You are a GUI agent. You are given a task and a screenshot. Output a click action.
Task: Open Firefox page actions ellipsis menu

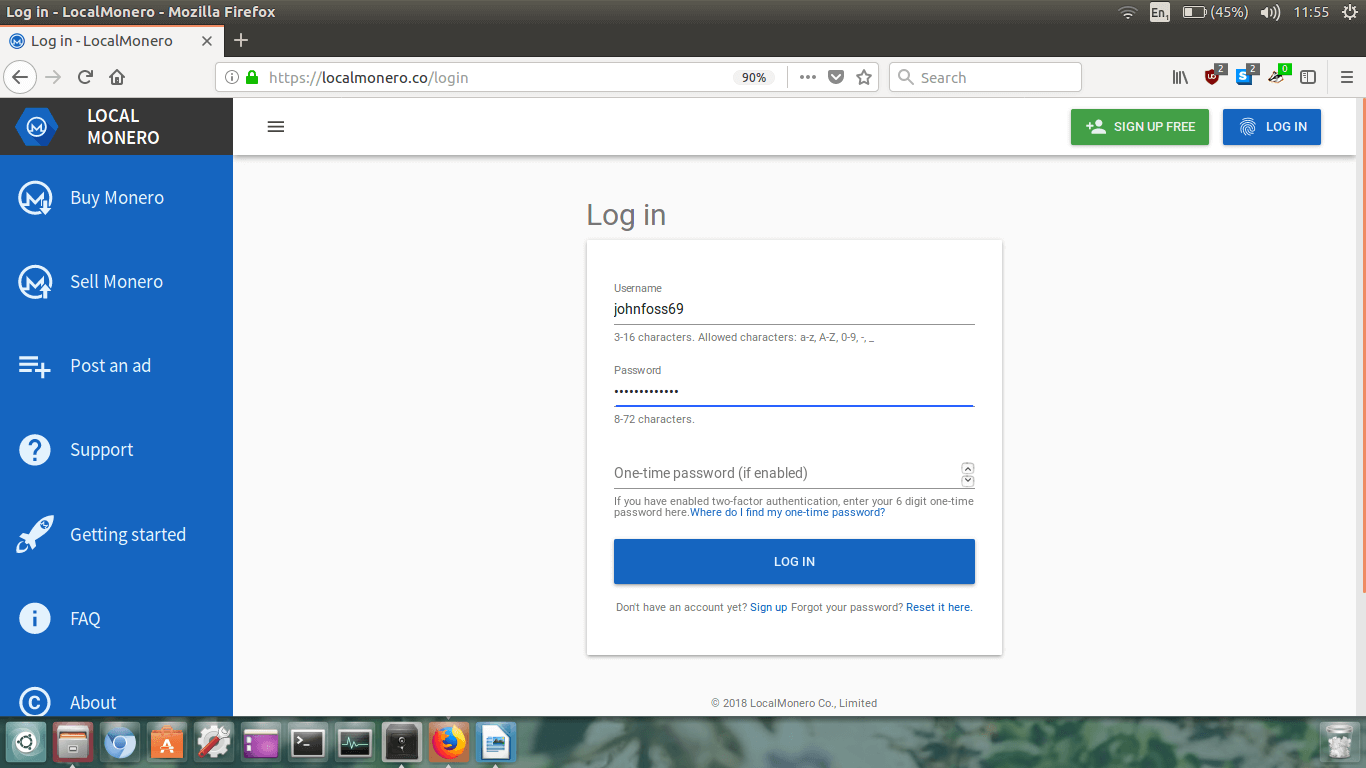point(808,78)
